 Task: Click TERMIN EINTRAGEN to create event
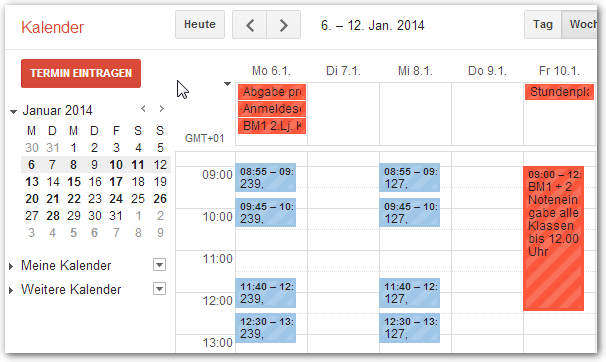[81, 73]
